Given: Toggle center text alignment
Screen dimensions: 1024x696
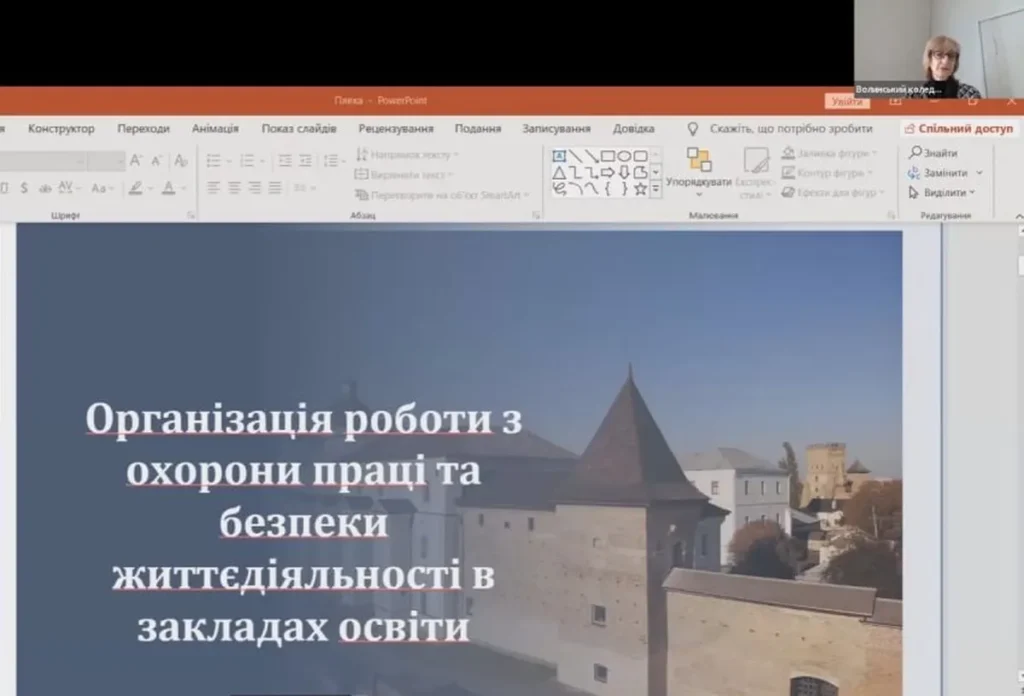Looking at the screenshot, I should [234, 187].
